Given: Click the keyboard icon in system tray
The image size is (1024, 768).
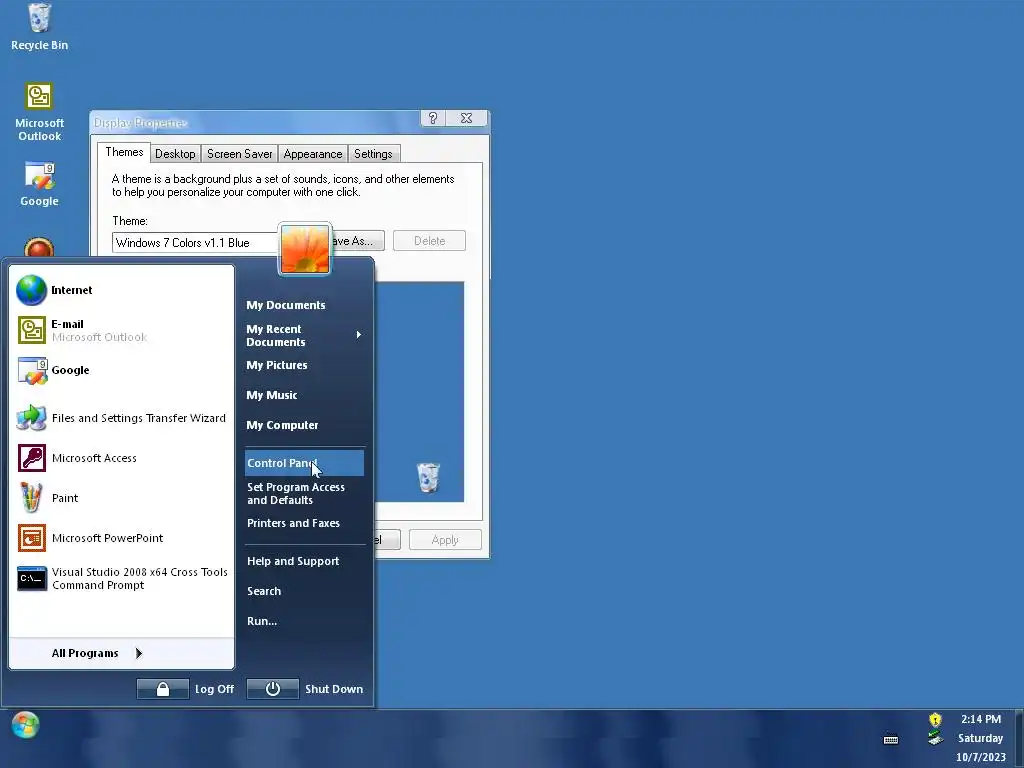Looking at the screenshot, I should point(891,740).
